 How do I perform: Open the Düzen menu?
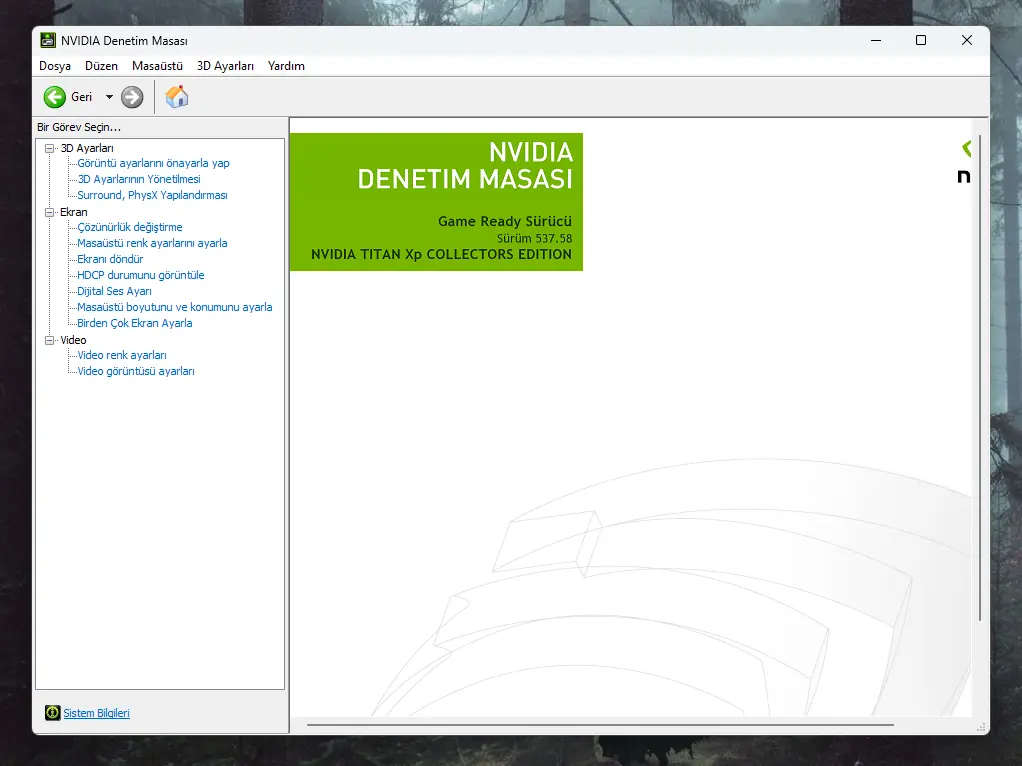coord(101,66)
